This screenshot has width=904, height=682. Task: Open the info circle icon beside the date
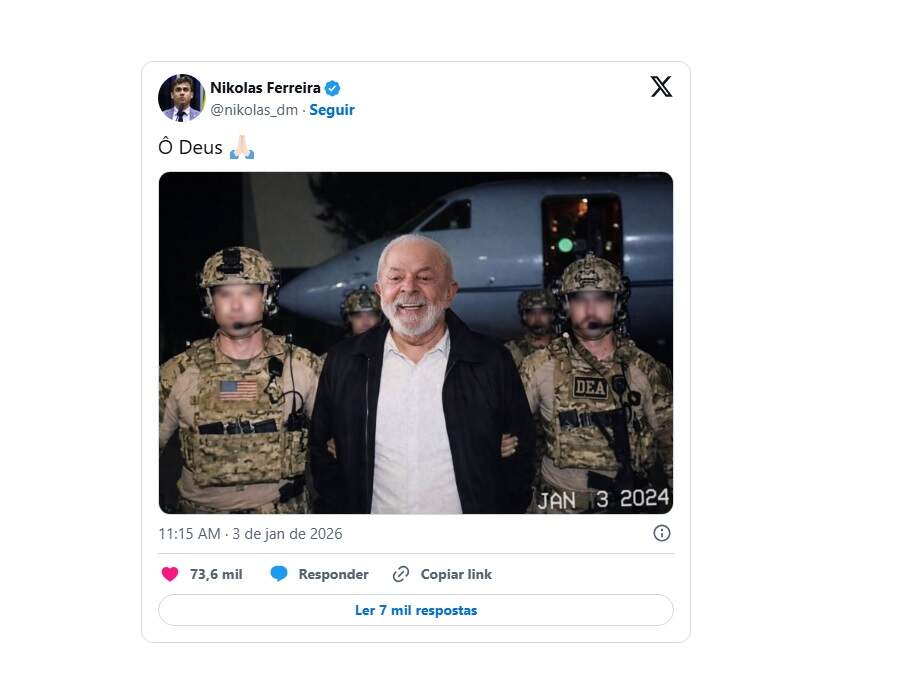[661, 533]
